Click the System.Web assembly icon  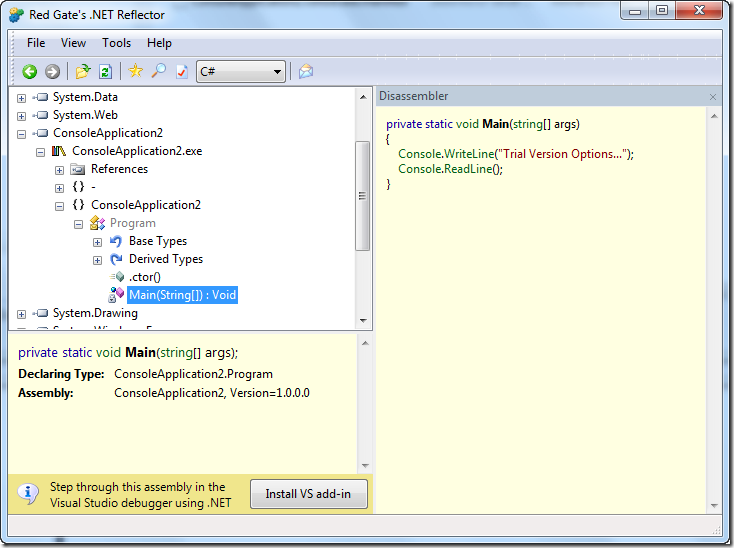coord(41,115)
